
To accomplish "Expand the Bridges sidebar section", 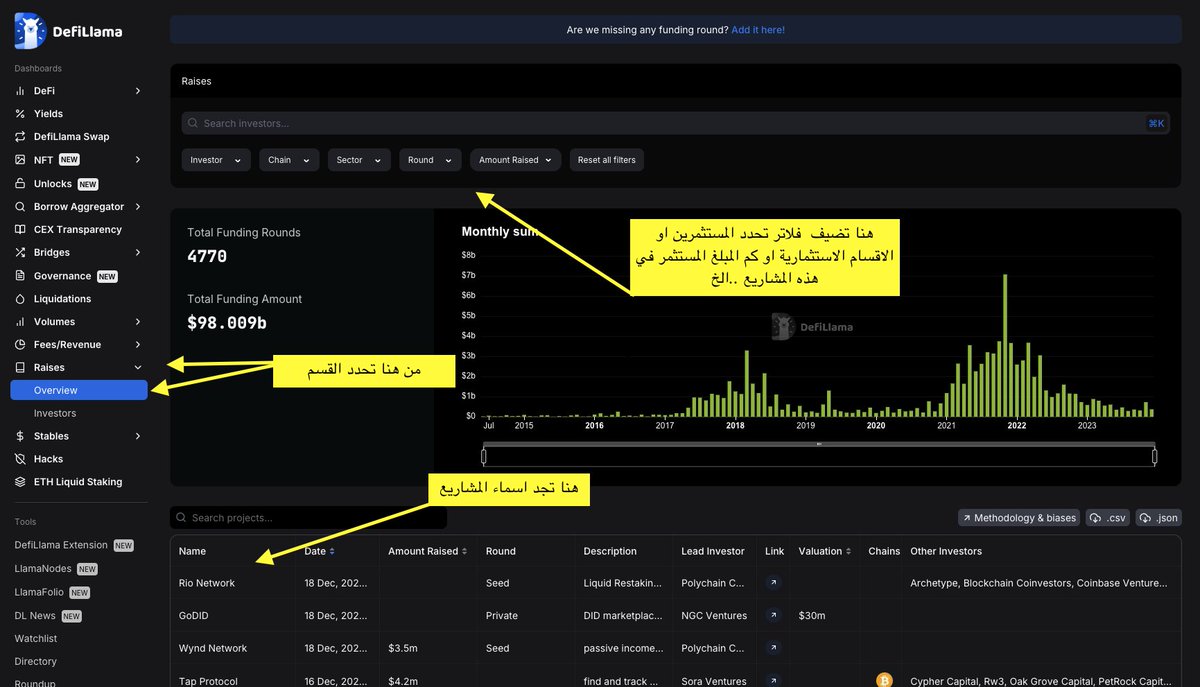I will (x=138, y=253).
